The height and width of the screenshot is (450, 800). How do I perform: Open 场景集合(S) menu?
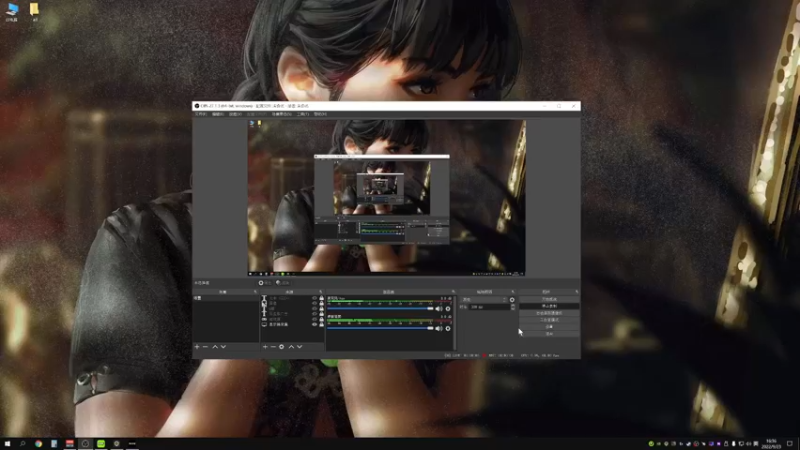click(282, 114)
